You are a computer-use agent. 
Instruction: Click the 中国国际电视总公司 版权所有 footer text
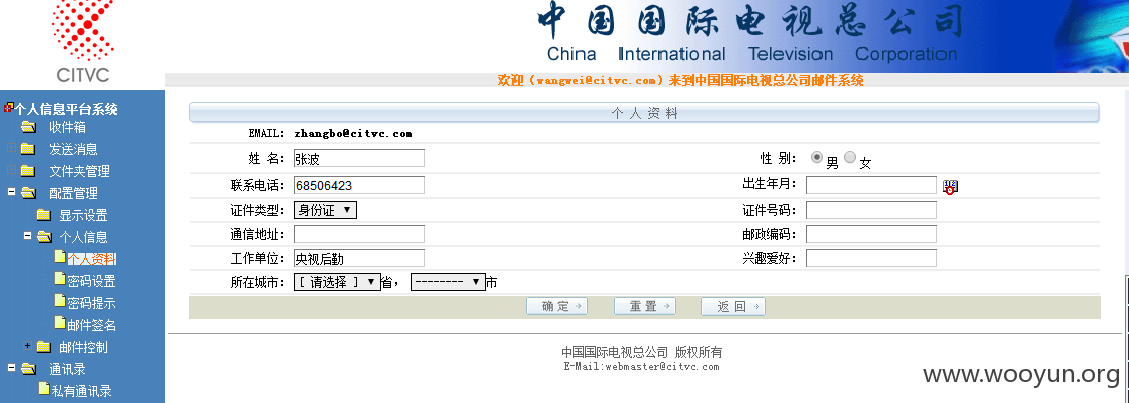click(642, 352)
